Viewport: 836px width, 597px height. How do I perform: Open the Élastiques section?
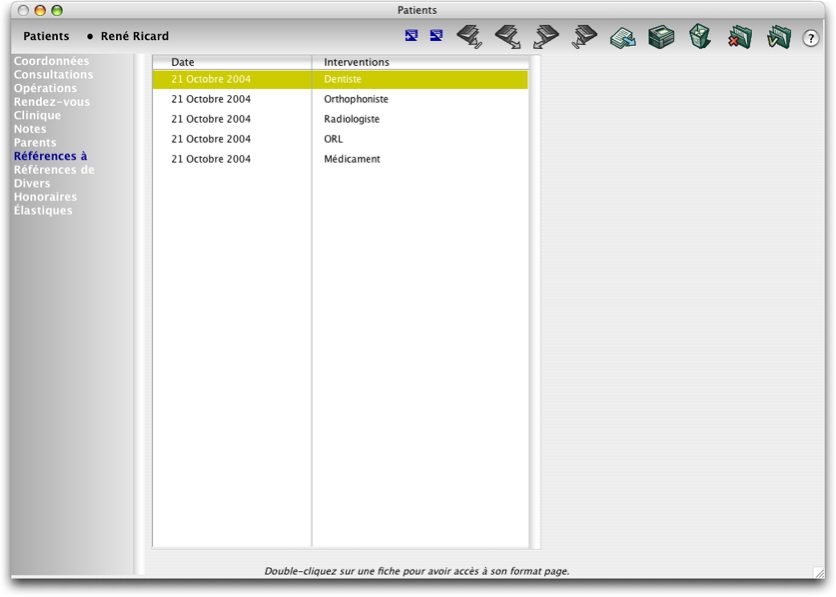coord(43,210)
